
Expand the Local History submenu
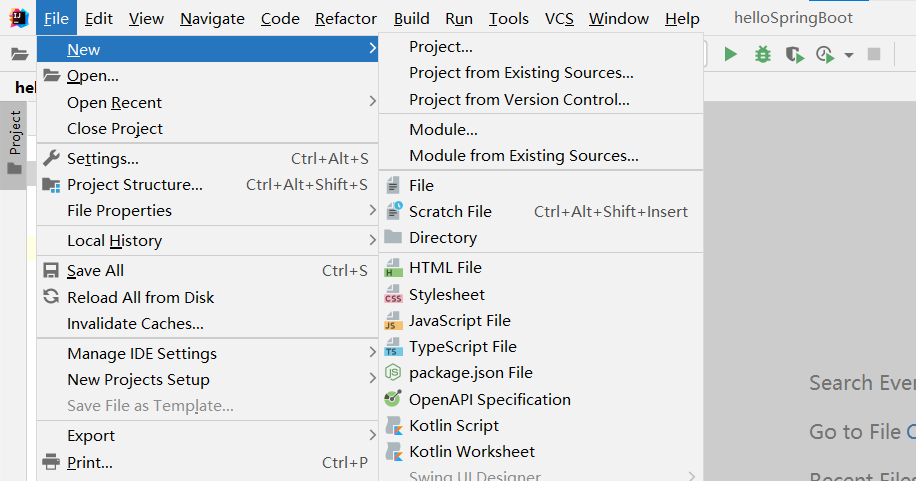[x=114, y=240]
